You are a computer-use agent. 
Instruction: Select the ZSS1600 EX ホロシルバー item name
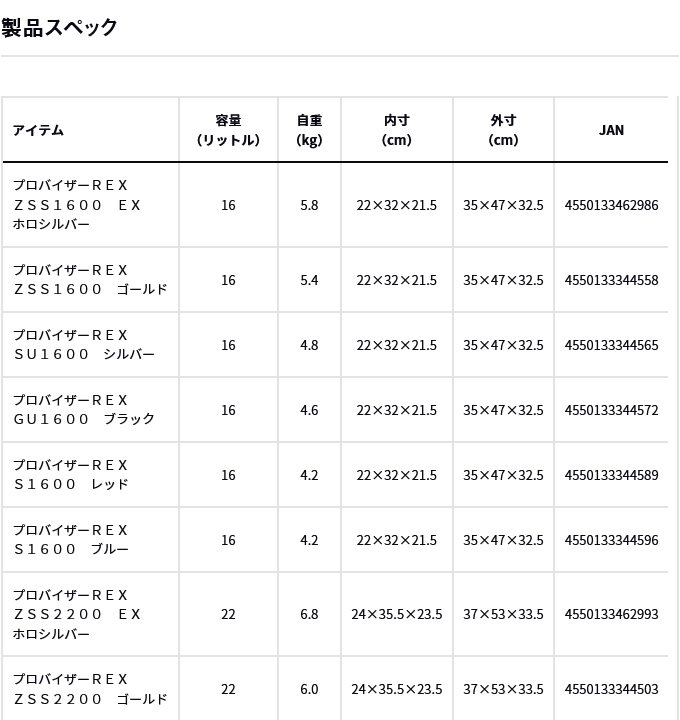click(77, 205)
